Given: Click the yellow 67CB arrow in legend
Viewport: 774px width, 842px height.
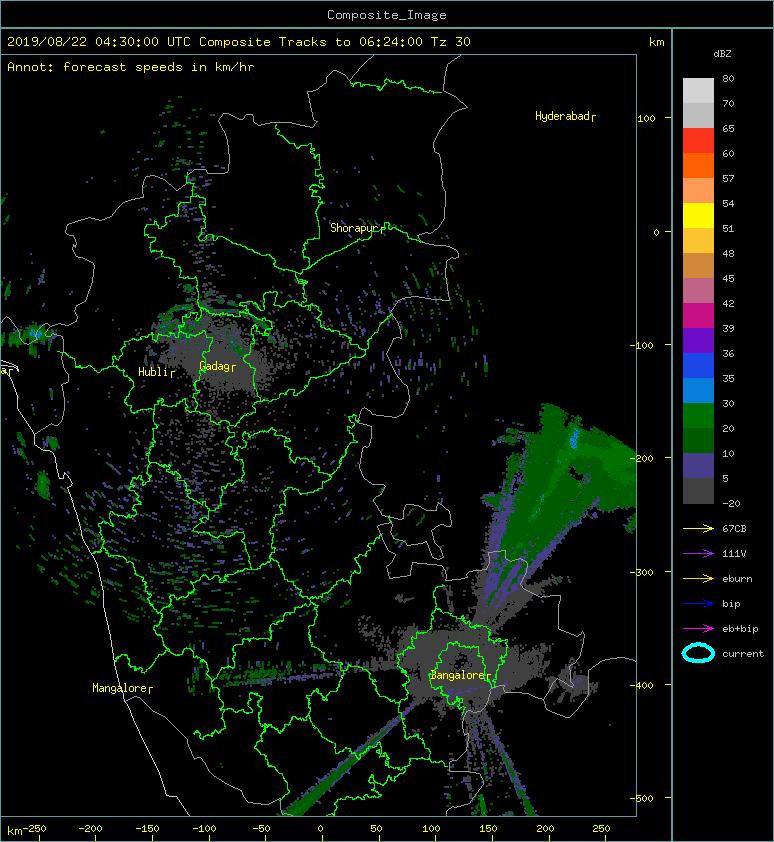Looking at the screenshot, I should point(698,528).
